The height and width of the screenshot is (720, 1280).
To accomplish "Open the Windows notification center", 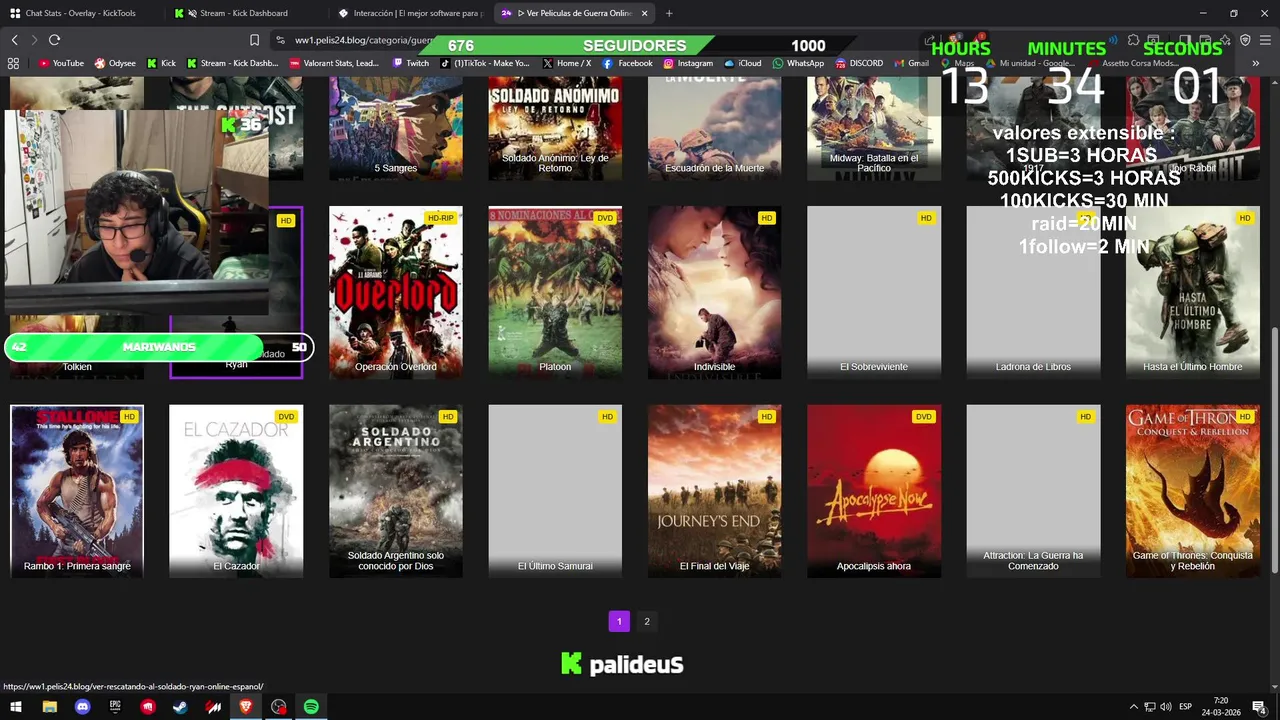I will 1259,707.
